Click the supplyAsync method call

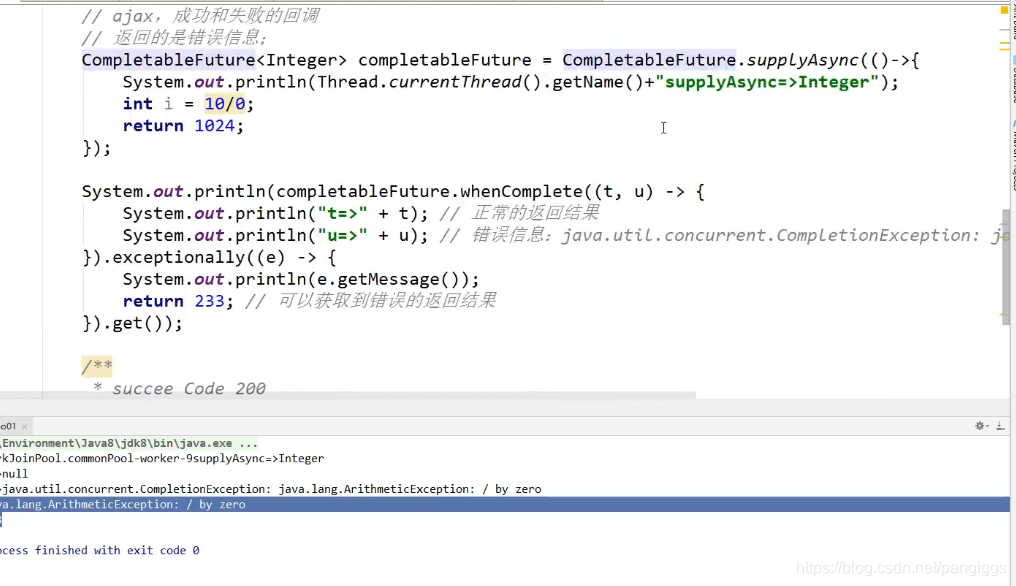(803, 60)
